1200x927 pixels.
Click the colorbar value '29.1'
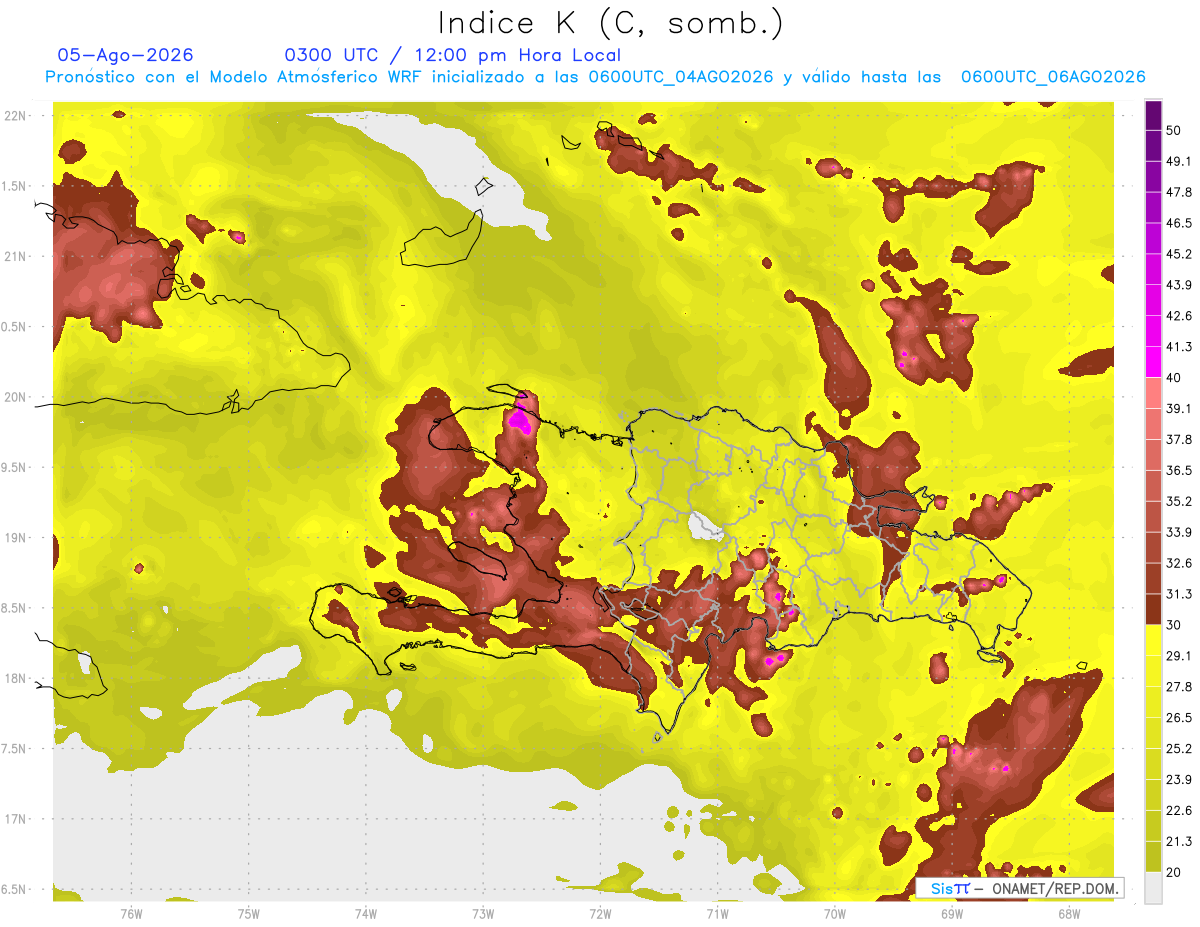(1178, 656)
